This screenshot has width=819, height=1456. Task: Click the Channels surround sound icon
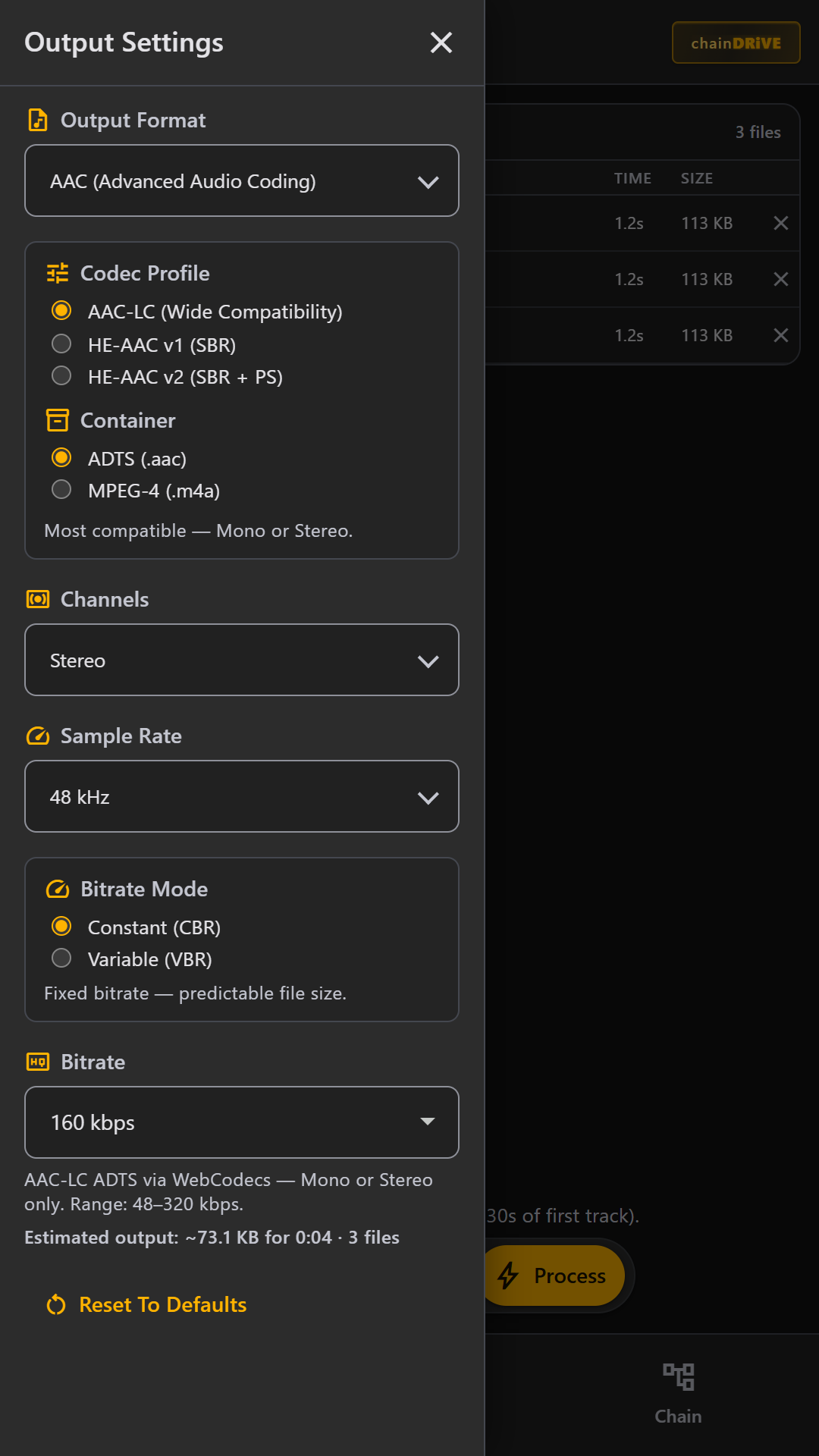[37, 599]
